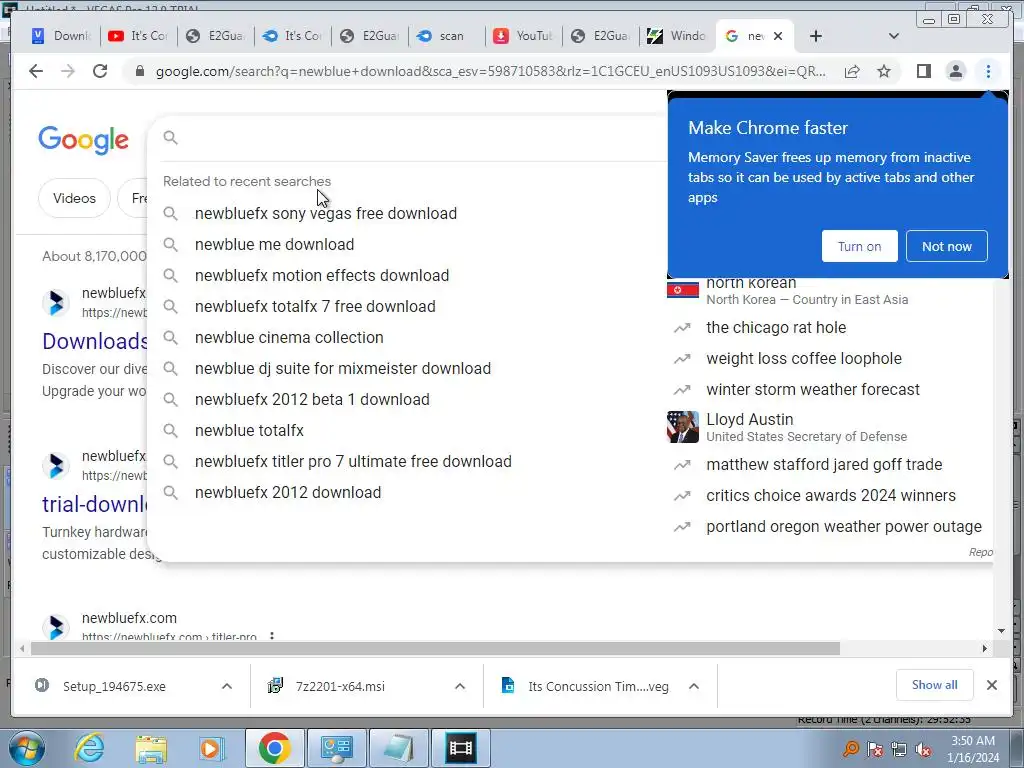Close the downloads bar
Image resolution: width=1024 pixels, height=768 pixels.
[991, 685]
